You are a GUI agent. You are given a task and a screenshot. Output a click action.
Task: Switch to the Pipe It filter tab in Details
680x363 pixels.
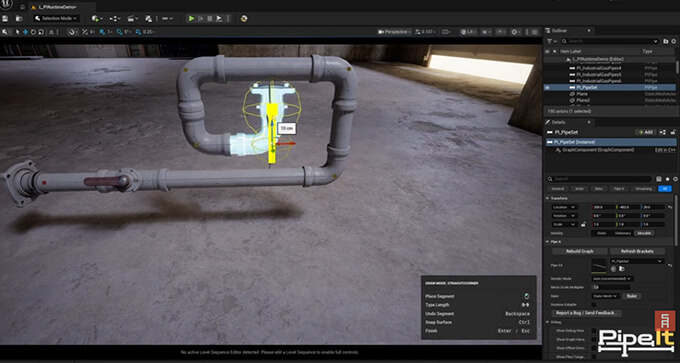coord(619,189)
